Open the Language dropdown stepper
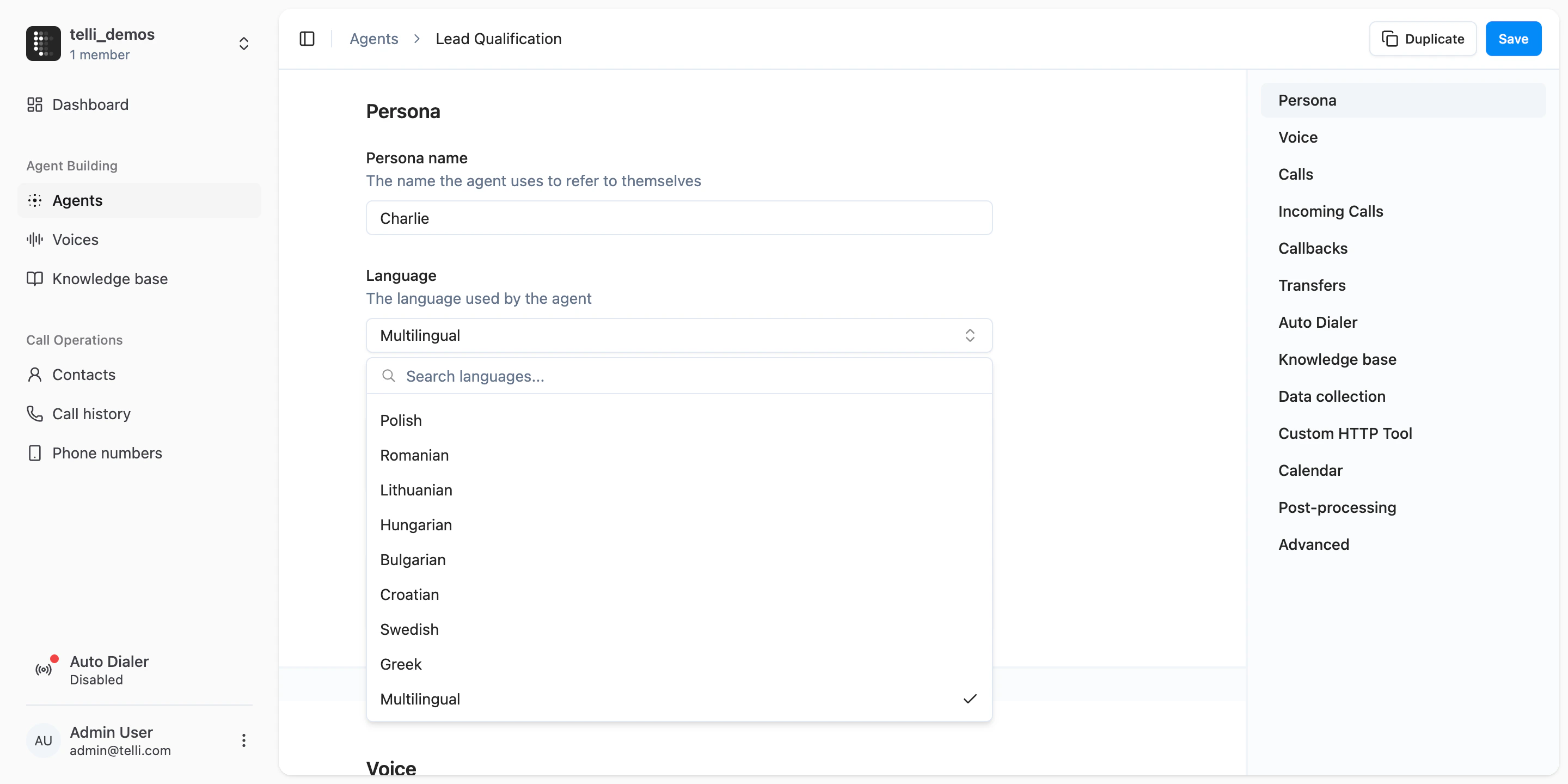 click(x=970, y=335)
